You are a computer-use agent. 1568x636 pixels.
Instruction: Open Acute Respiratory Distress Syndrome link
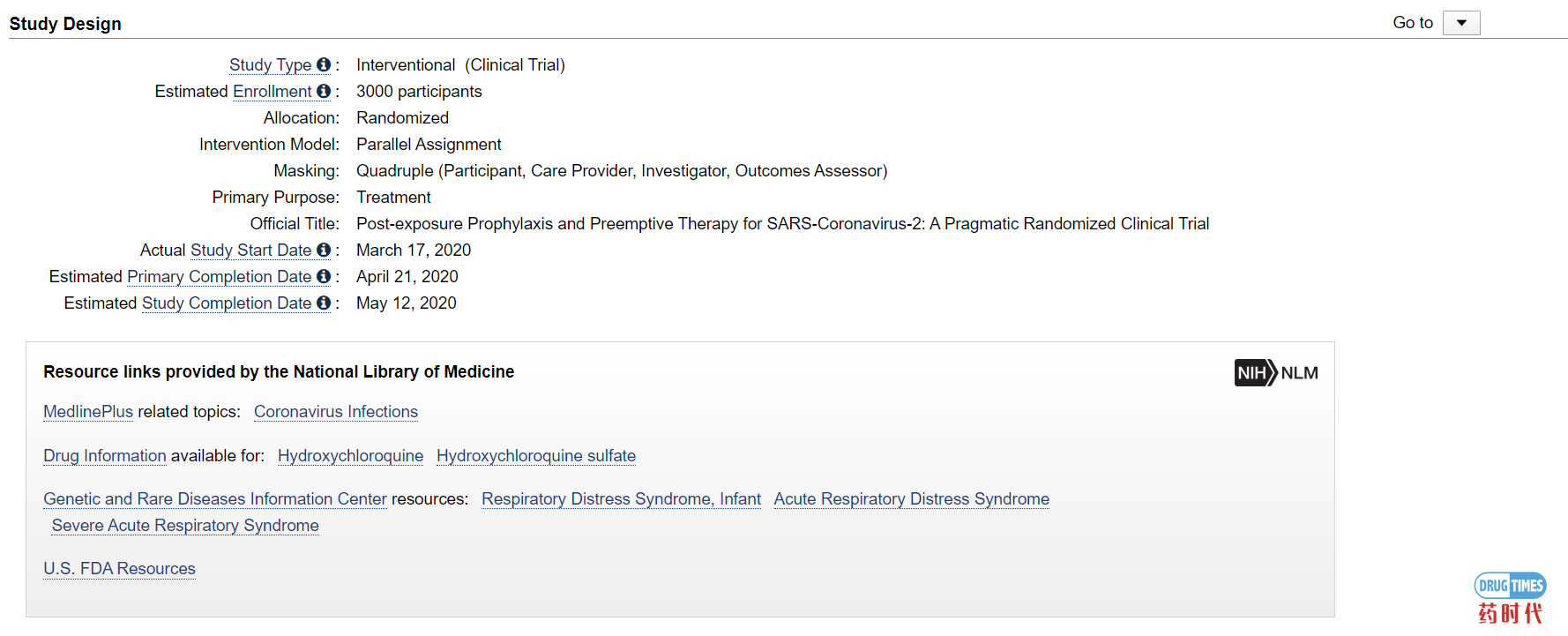[x=912, y=499]
